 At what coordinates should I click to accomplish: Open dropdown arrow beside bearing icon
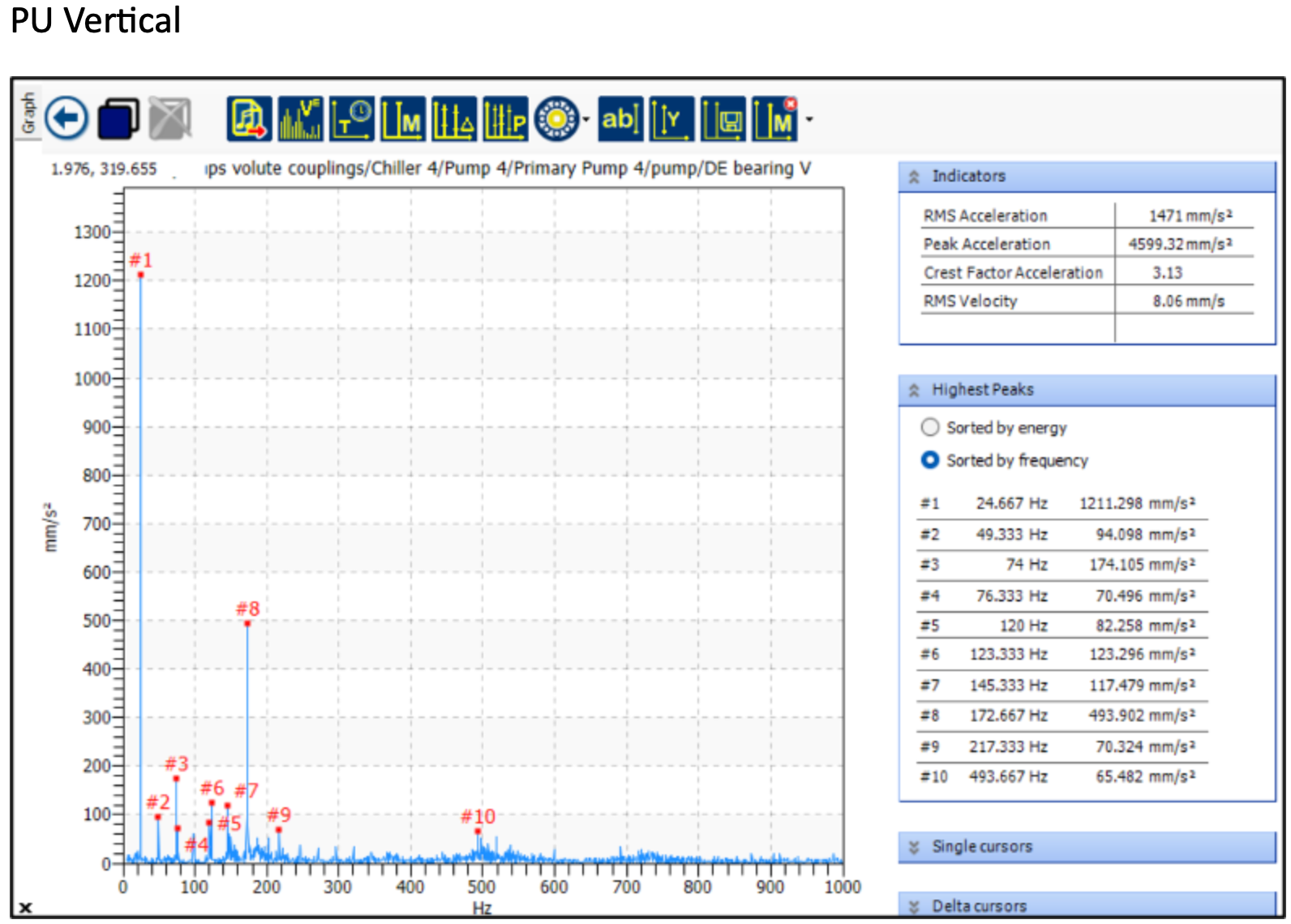tap(586, 120)
